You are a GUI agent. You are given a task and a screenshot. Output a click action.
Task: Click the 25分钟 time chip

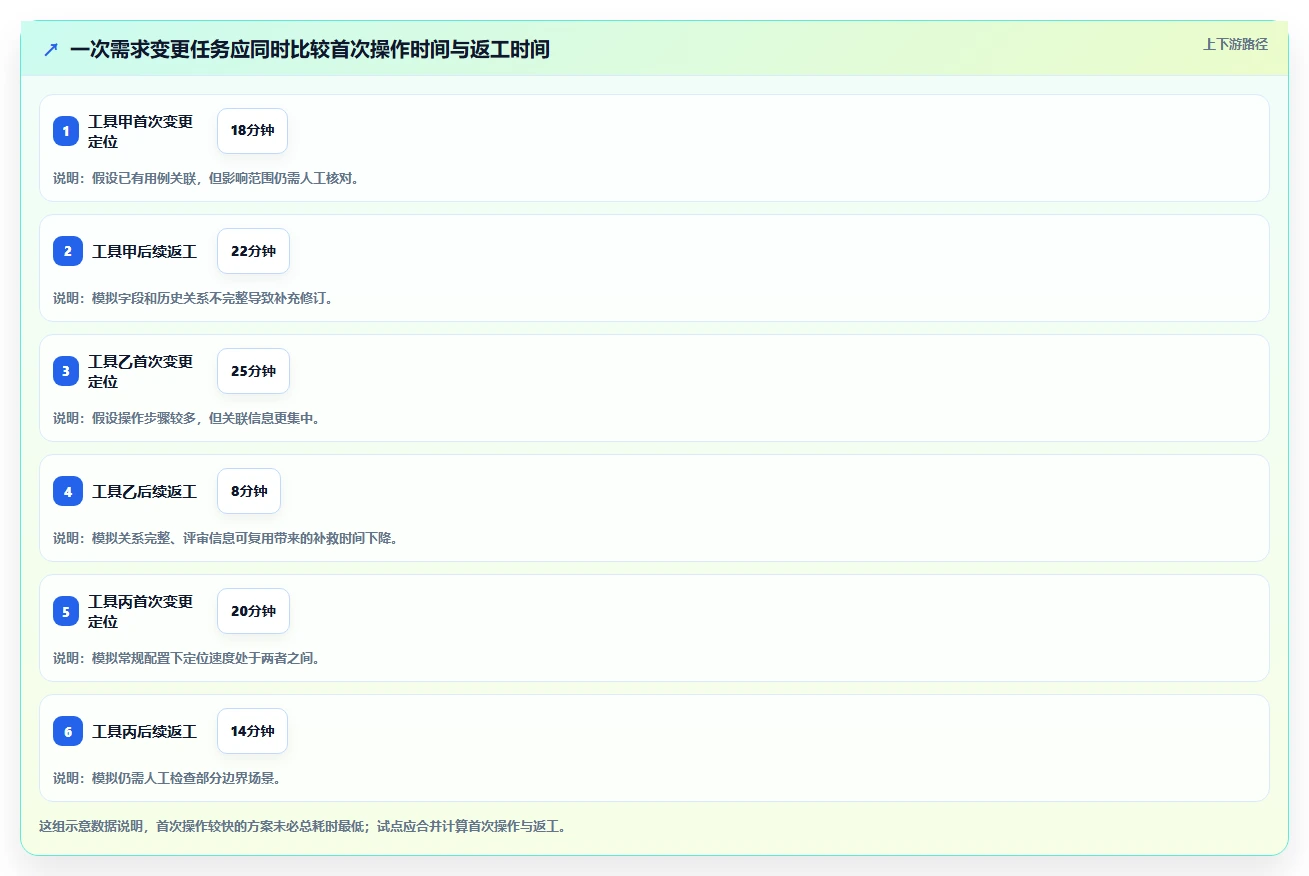(253, 371)
